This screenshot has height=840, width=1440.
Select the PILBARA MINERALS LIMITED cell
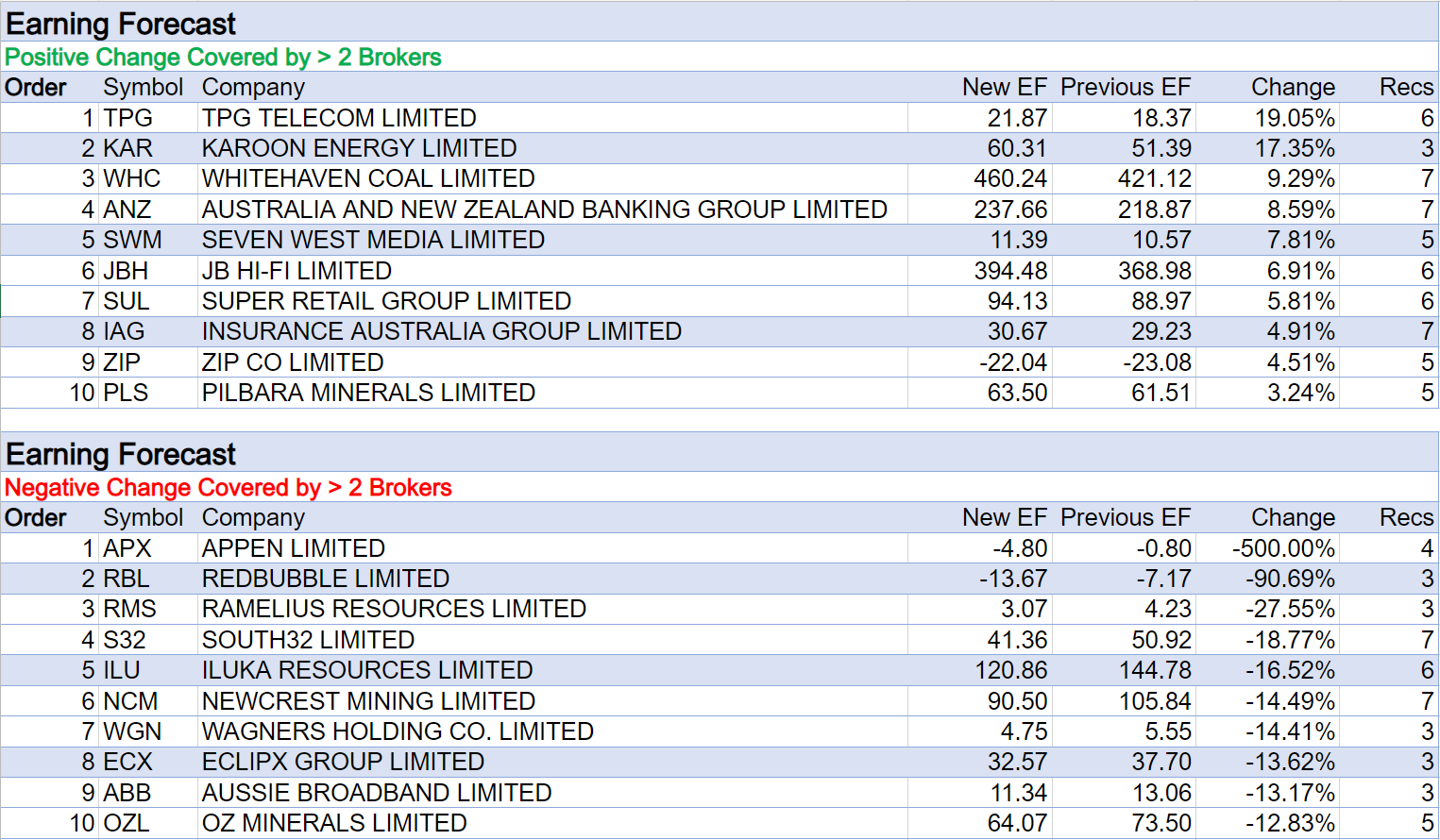368,393
